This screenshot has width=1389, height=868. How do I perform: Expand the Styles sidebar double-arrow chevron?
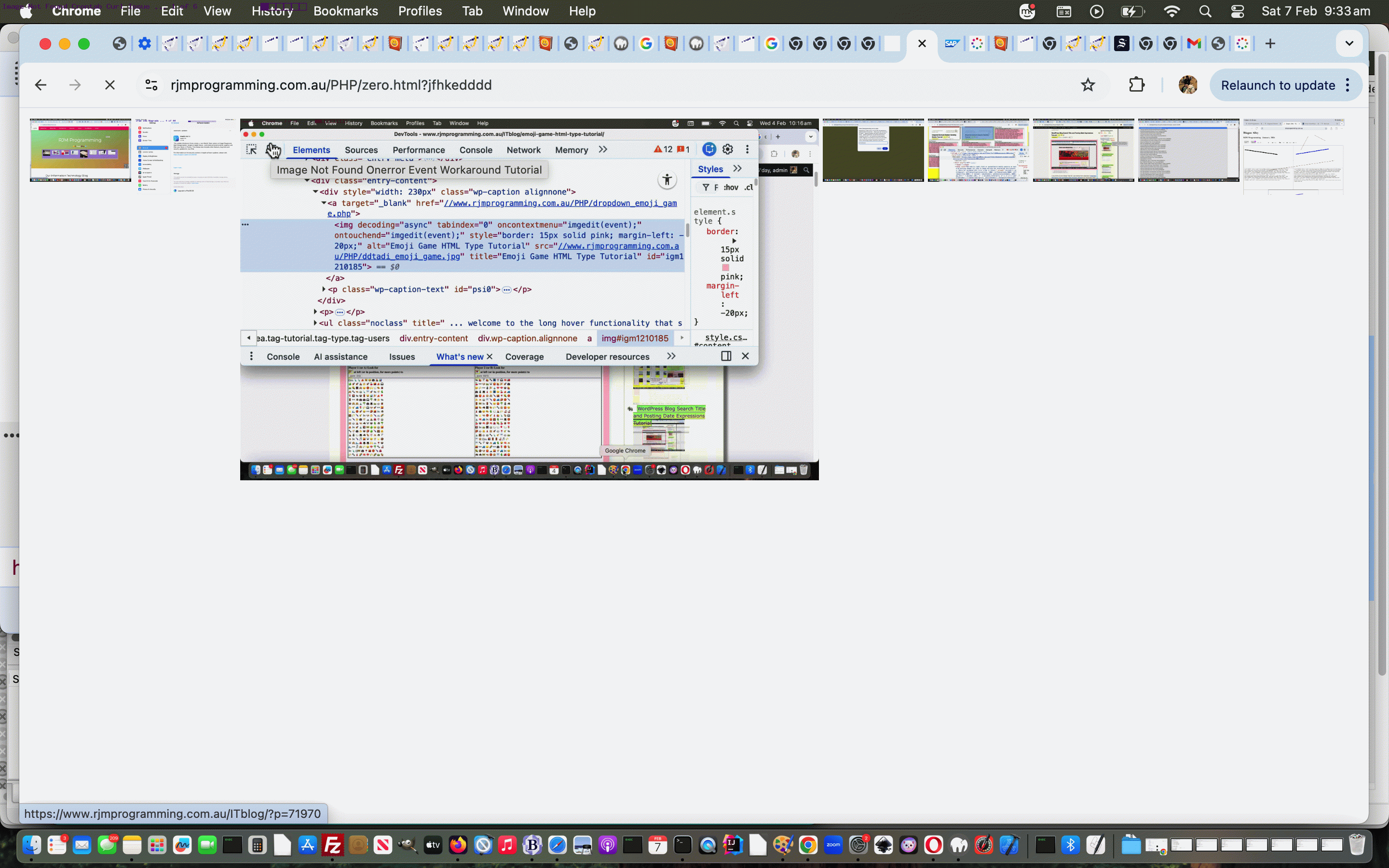737,168
